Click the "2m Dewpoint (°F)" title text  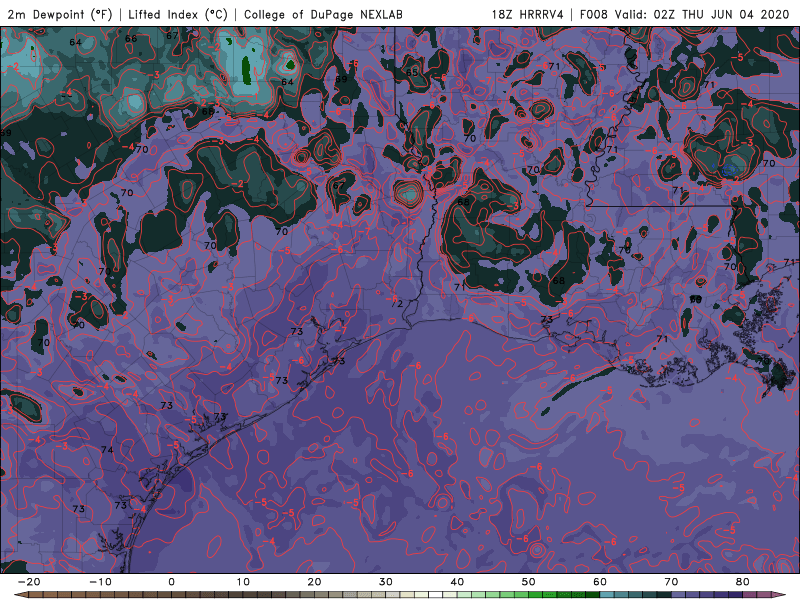tap(60, 15)
